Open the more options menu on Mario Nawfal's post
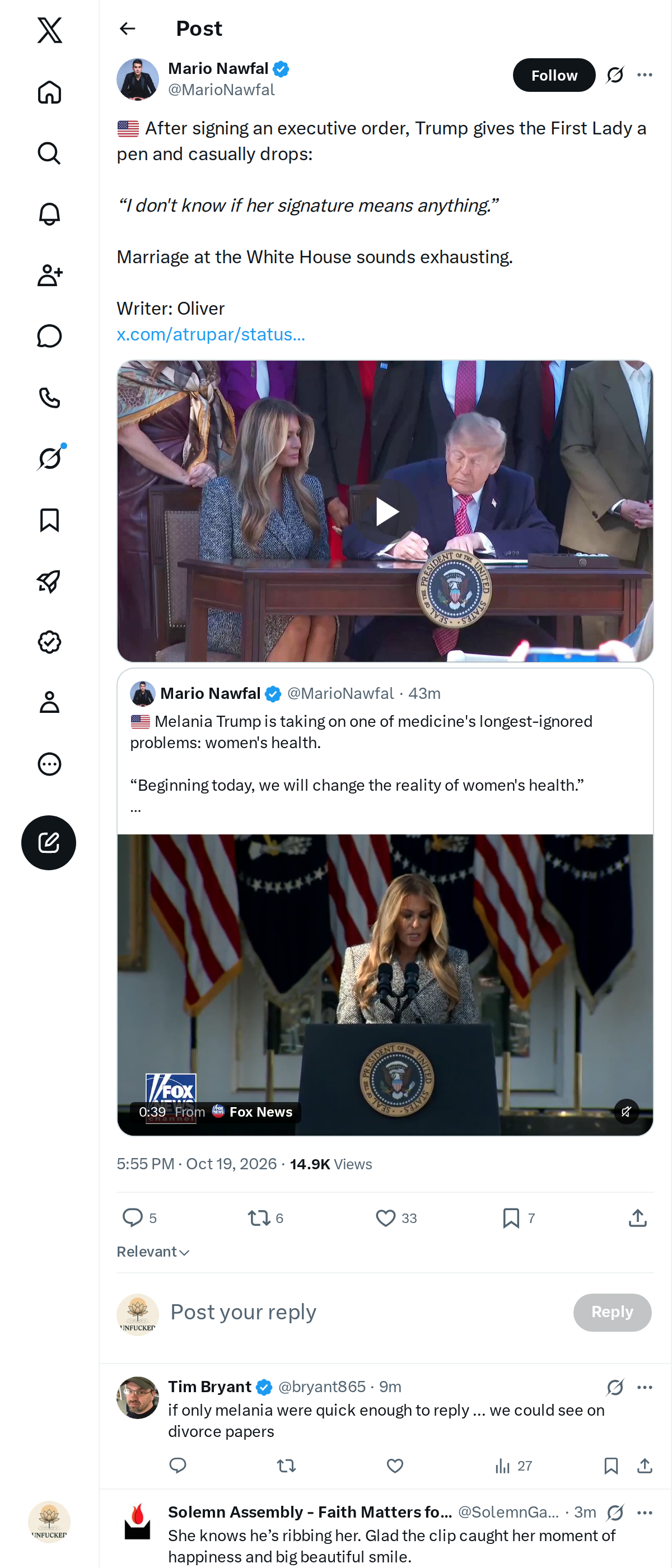Screen dimensions: 672x1568 pos(645,75)
